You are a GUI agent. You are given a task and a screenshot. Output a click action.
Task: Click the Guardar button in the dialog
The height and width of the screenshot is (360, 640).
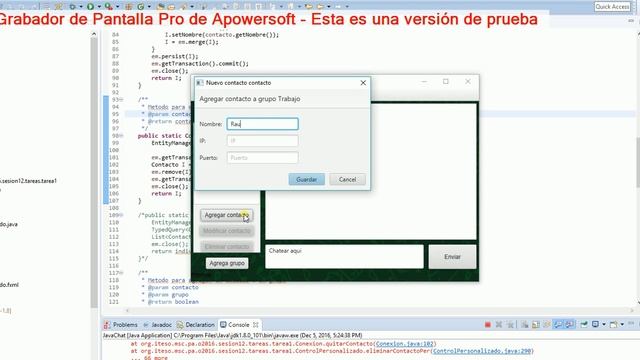click(x=307, y=179)
